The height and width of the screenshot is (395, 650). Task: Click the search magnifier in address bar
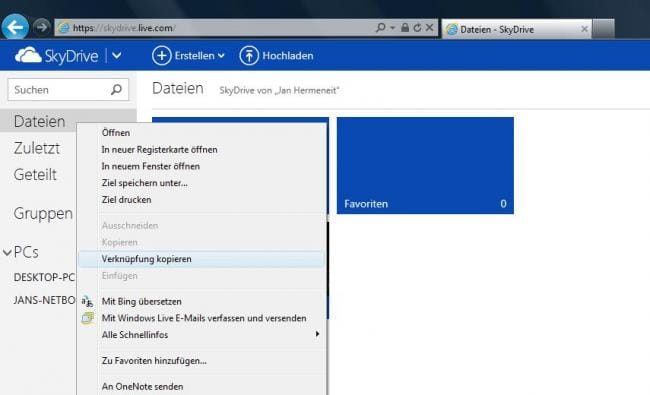380,28
